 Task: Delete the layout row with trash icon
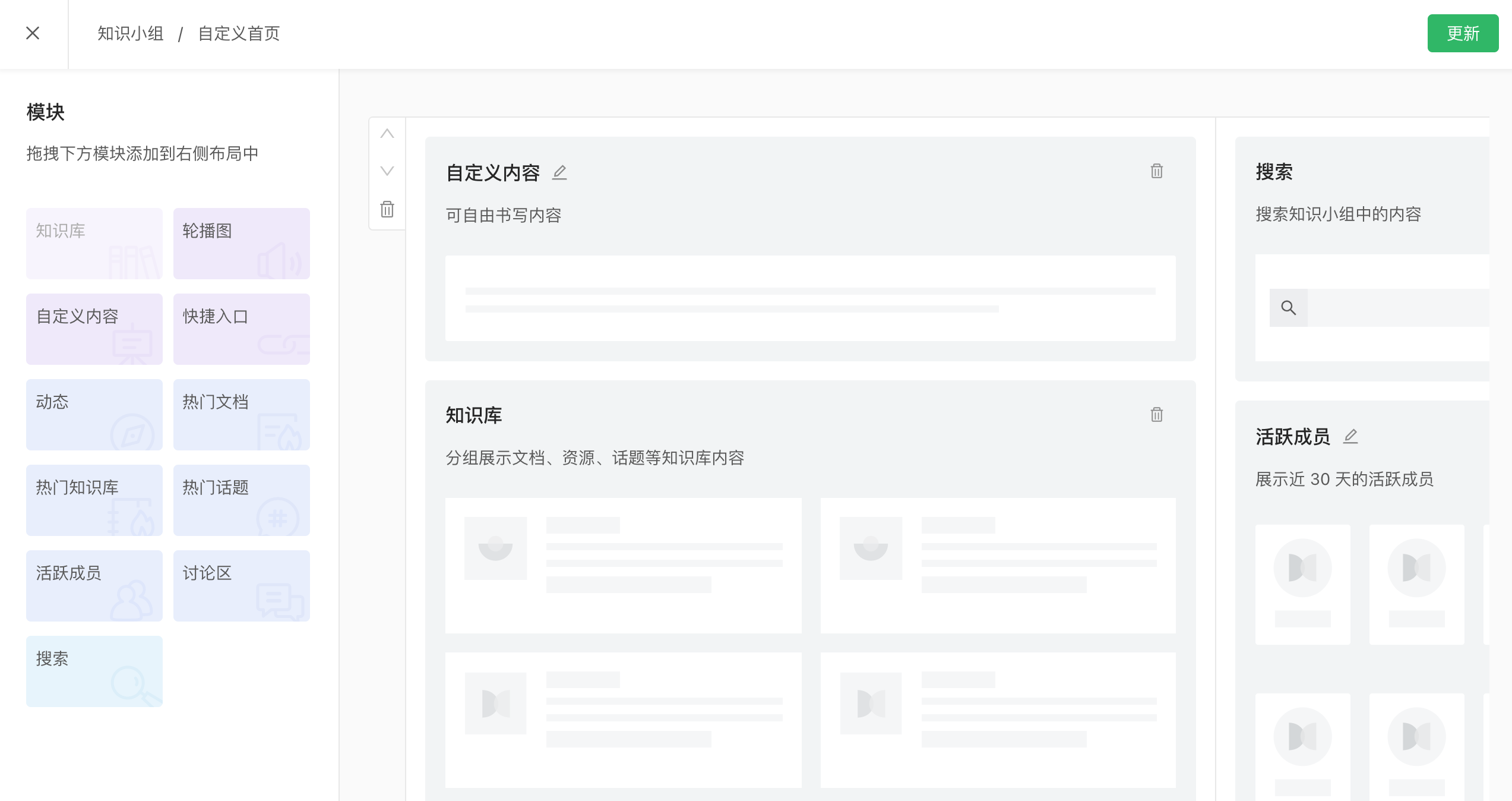pos(387,209)
